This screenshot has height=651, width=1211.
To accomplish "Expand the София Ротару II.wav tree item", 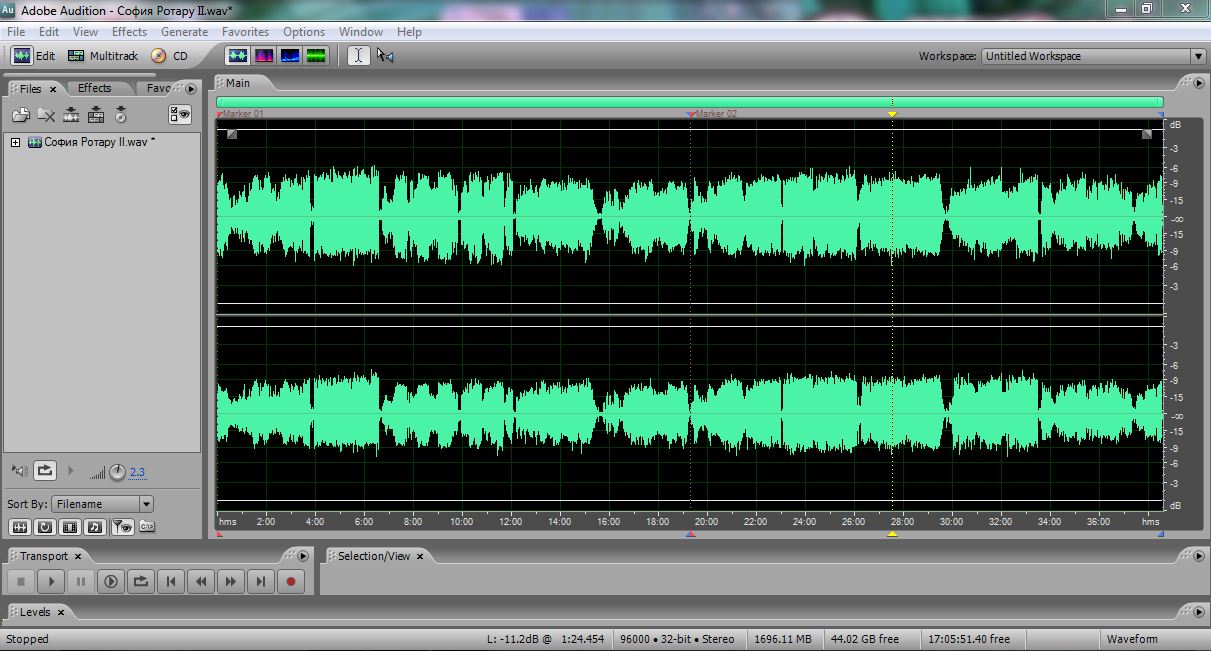I will pyautogui.click(x=15, y=142).
